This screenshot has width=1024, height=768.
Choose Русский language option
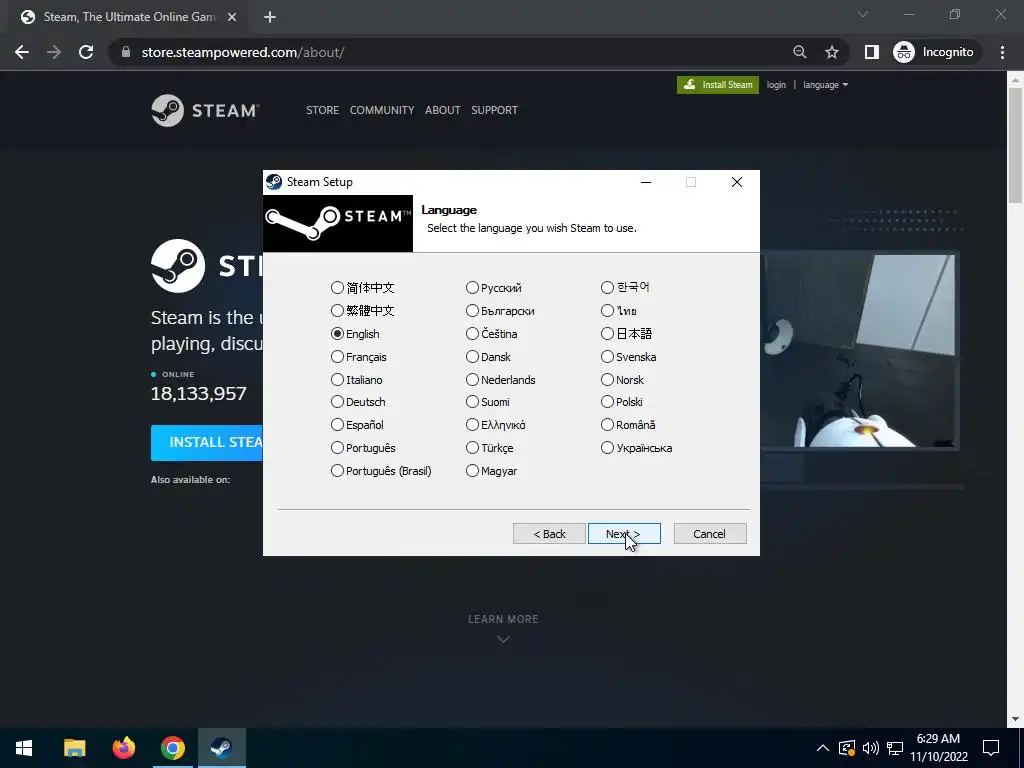[472, 287]
